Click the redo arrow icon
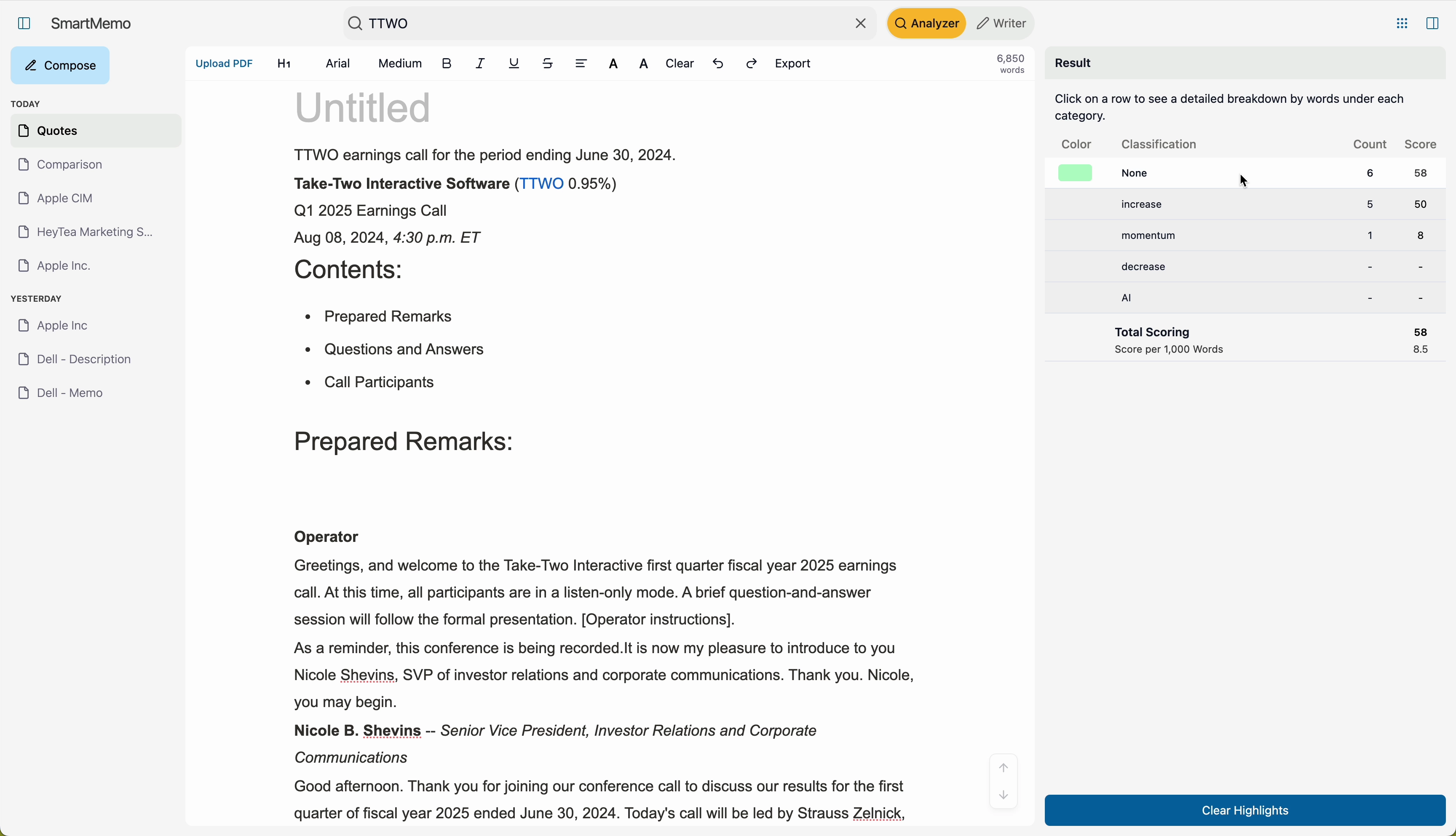Viewport: 1456px width, 836px height. (x=752, y=64)
